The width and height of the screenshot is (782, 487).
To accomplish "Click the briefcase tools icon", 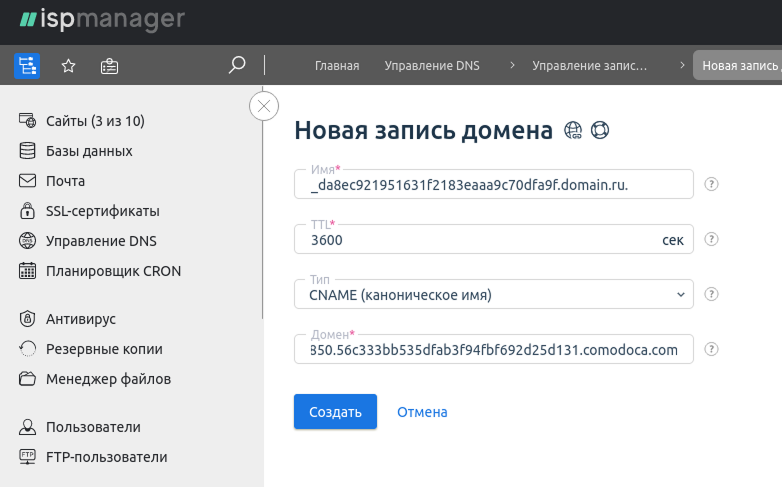I will click(x=110, y=66).
